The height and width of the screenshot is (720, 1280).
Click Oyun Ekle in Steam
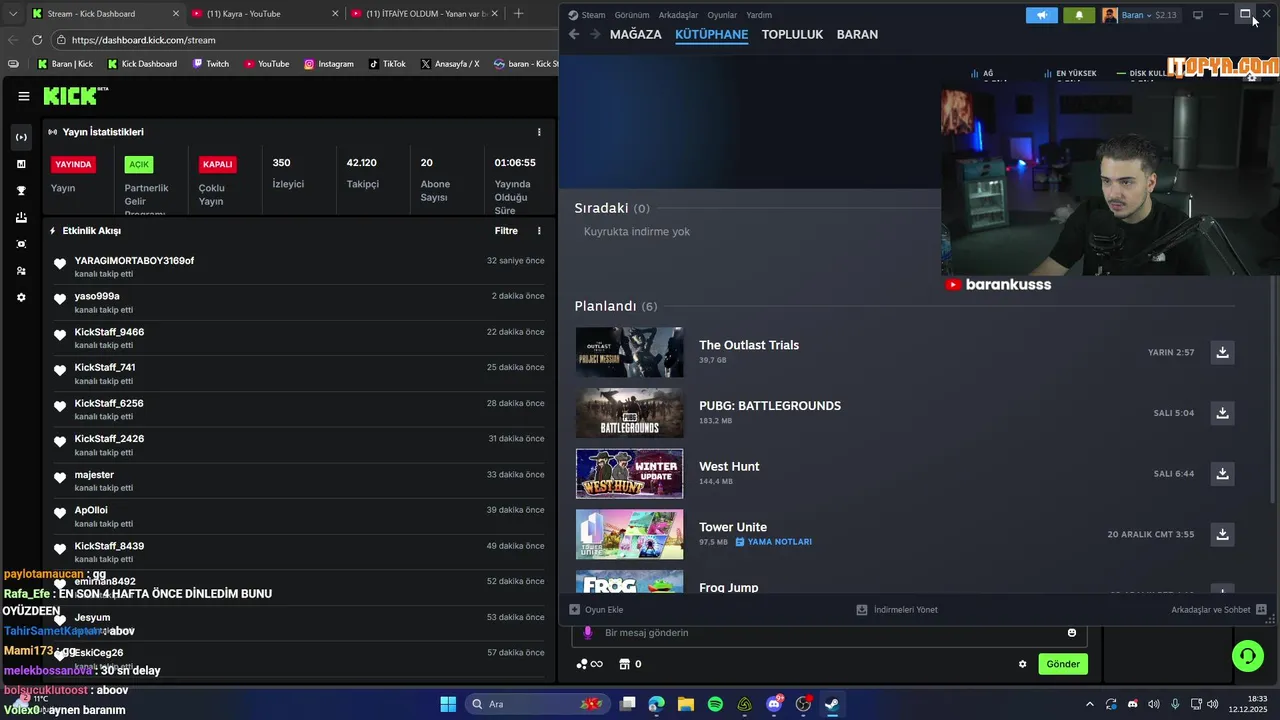coord(597,610)
